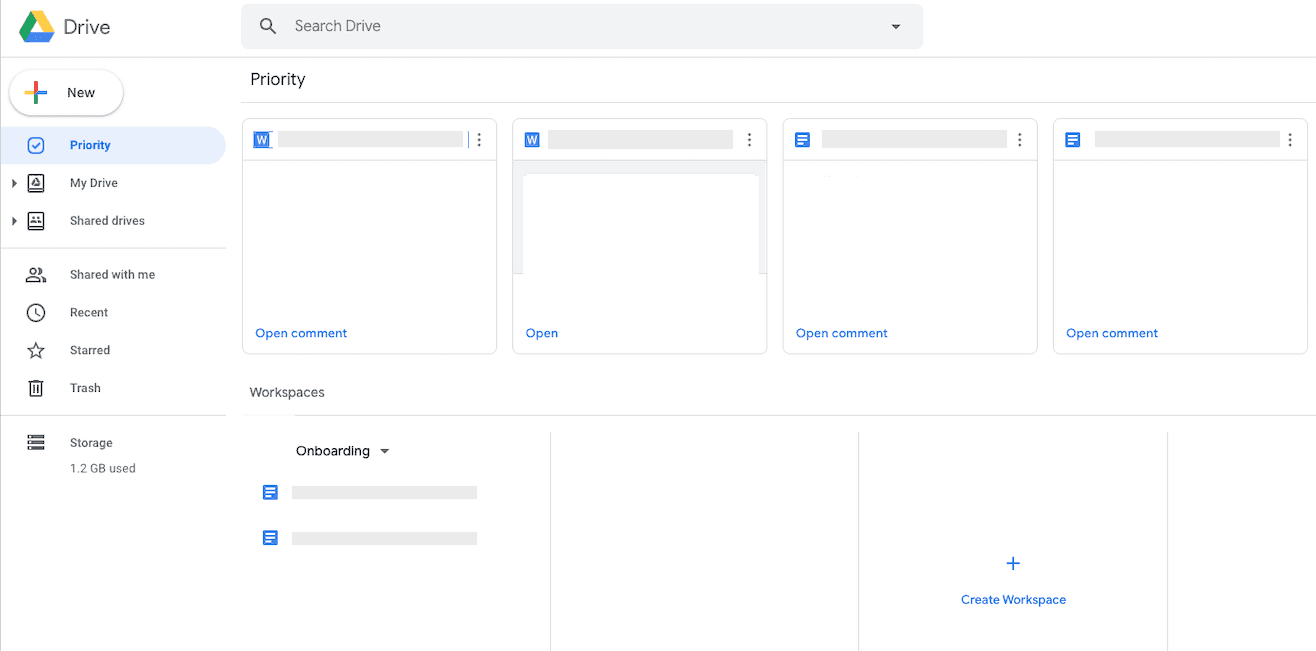Open more options on first priority card
This screenshot has height=651, width=1316.
point(479,140)
